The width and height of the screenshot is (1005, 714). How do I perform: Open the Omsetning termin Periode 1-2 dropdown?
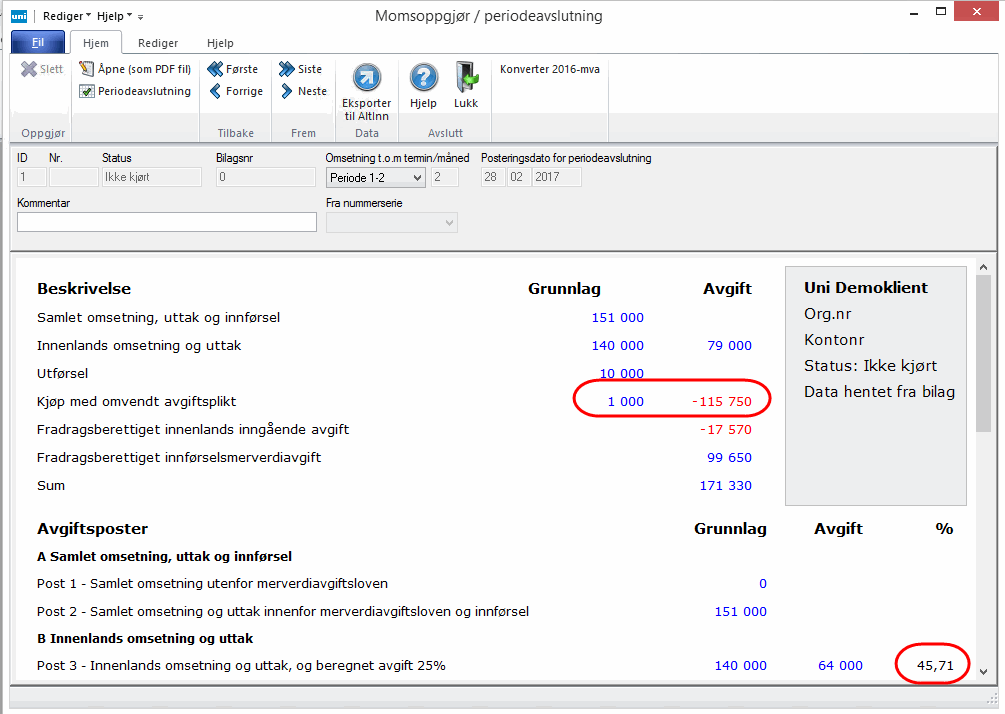click(376, 177)
